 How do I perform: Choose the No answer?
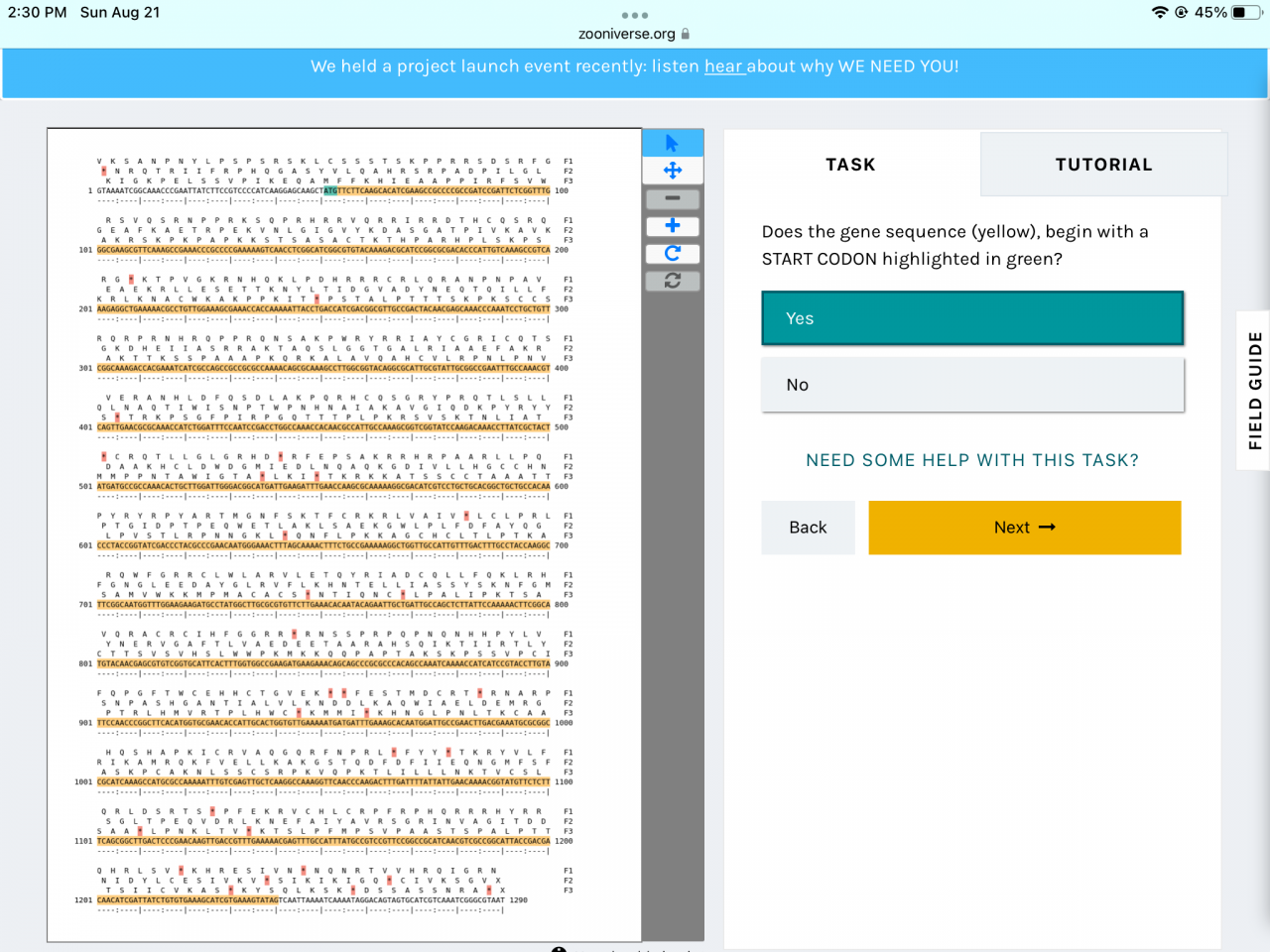point(972,385)
